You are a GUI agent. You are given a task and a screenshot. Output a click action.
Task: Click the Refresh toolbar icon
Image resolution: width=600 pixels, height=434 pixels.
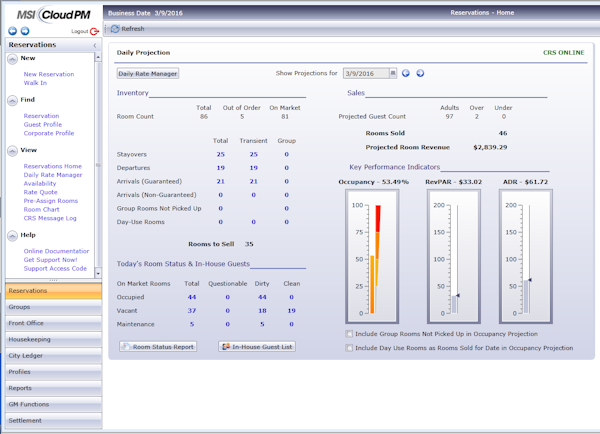point(114,29)
